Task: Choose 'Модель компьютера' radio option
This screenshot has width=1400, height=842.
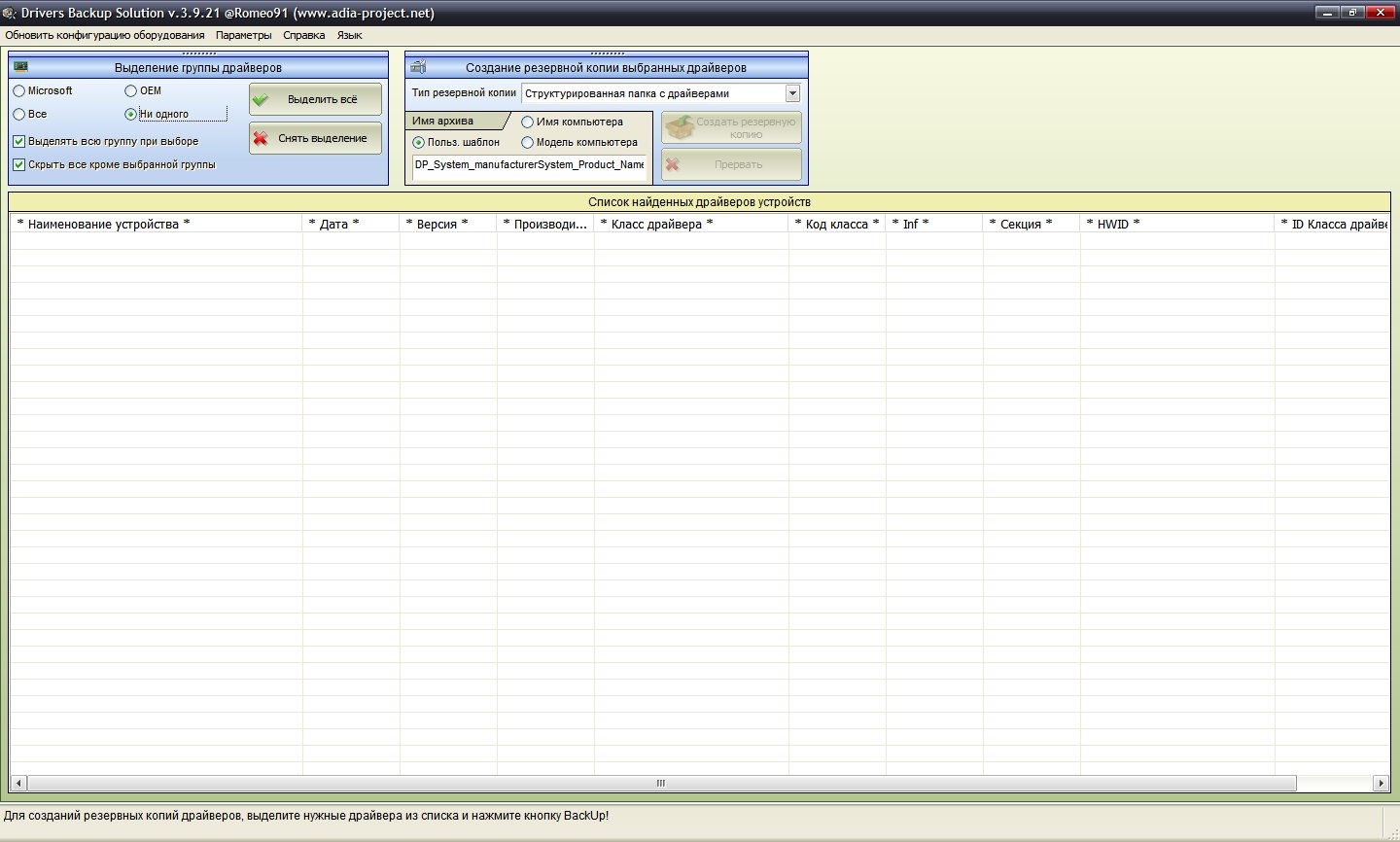Action: tap(528, 142)
